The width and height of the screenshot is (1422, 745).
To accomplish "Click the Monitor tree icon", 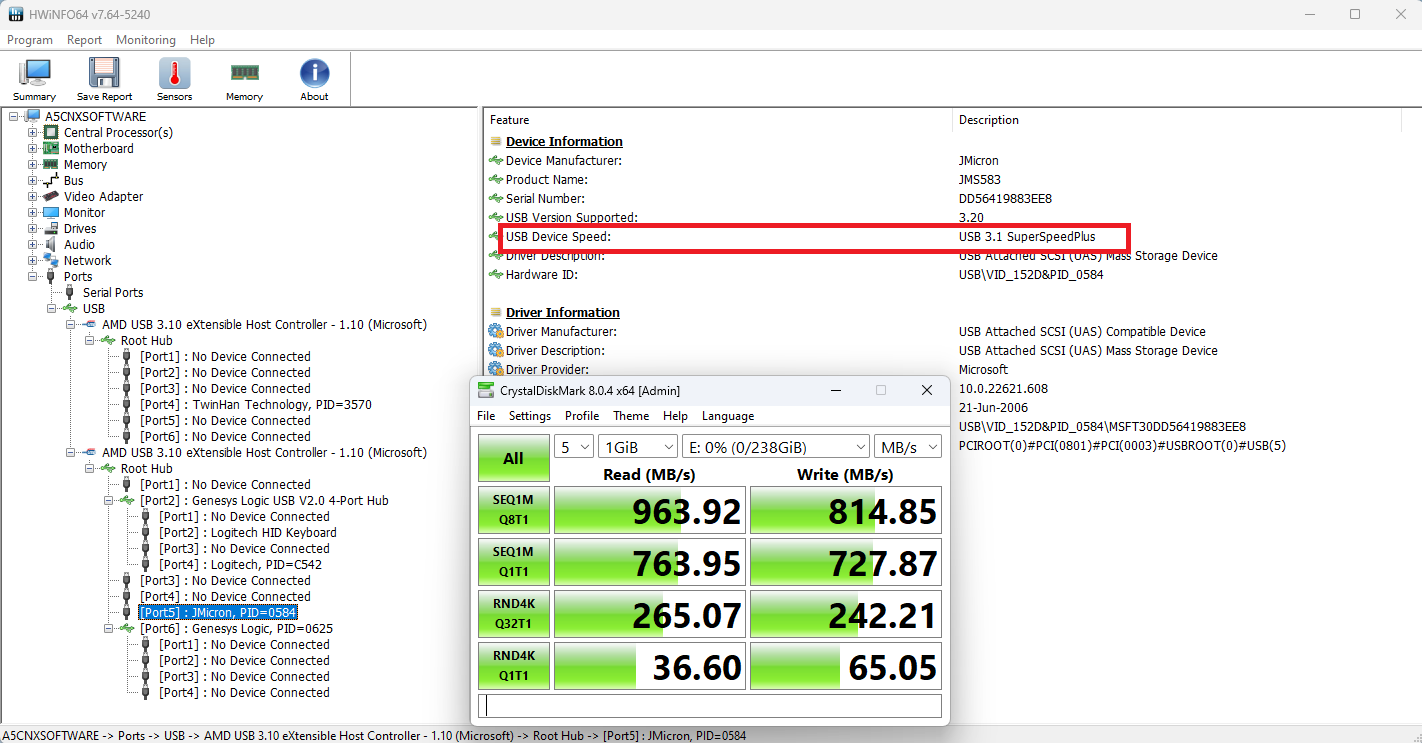I will pyautogui.click(x=50, y=213).
